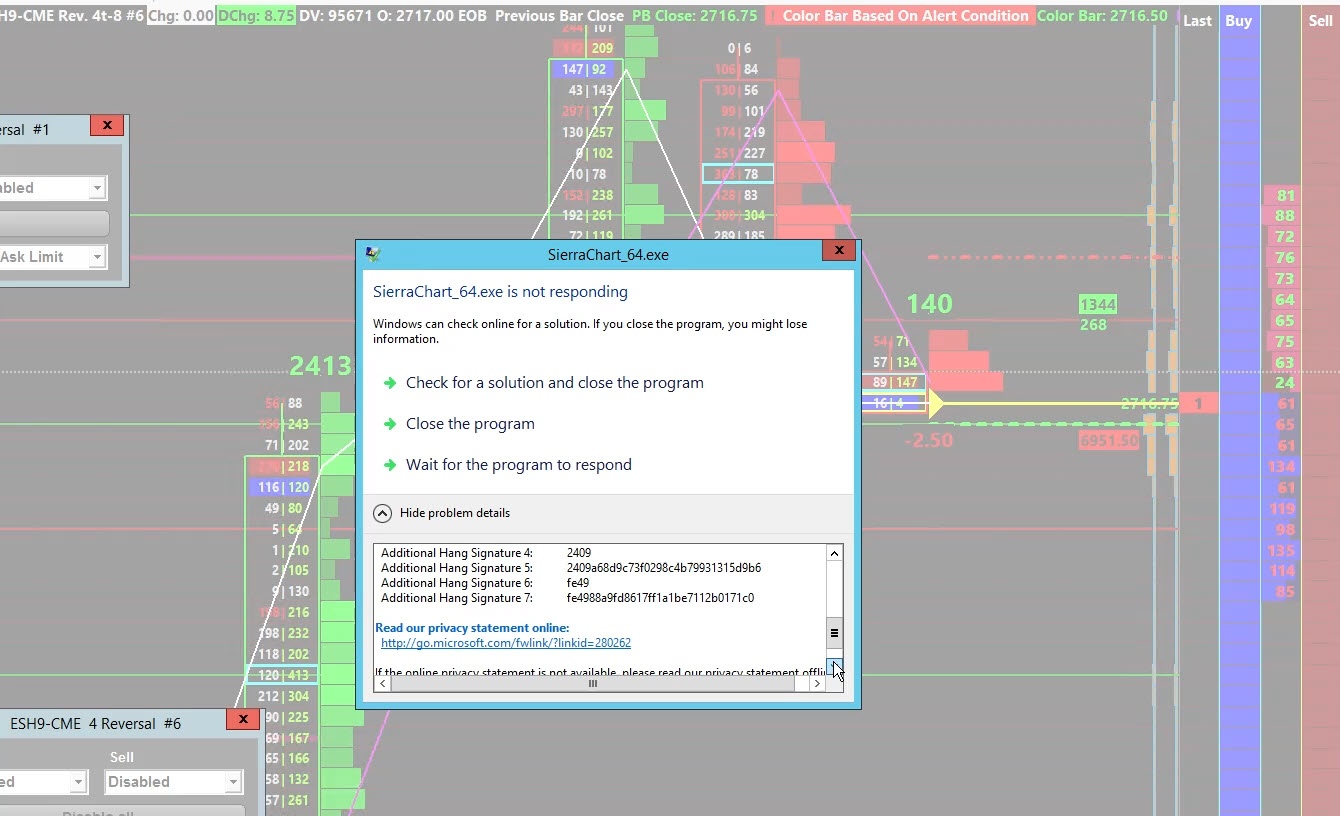The image size is (1340, 816).
Task: Click the blank button in the Reversal #1 window
Action: click(53, 223)
